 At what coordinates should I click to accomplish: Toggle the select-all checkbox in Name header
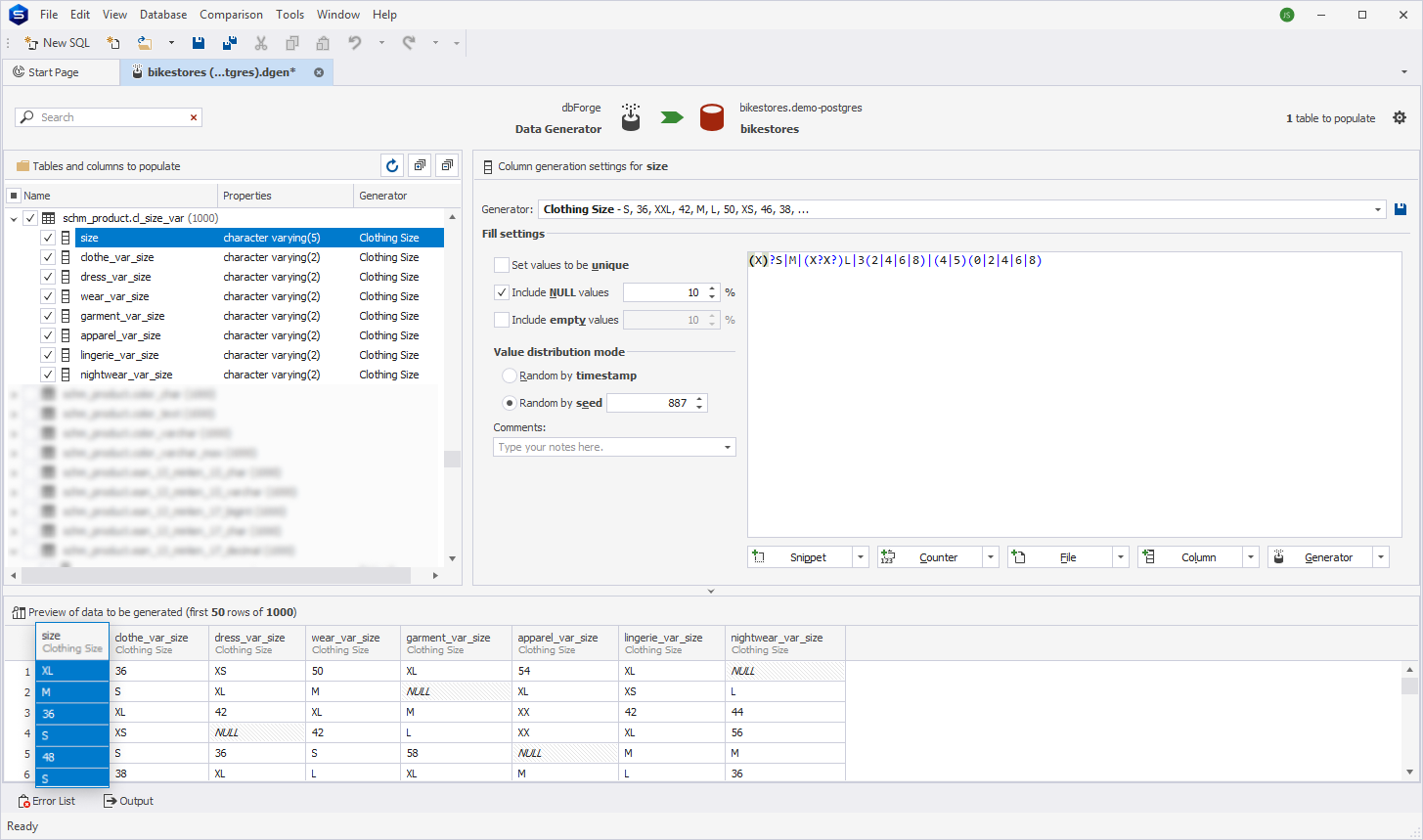14,196
